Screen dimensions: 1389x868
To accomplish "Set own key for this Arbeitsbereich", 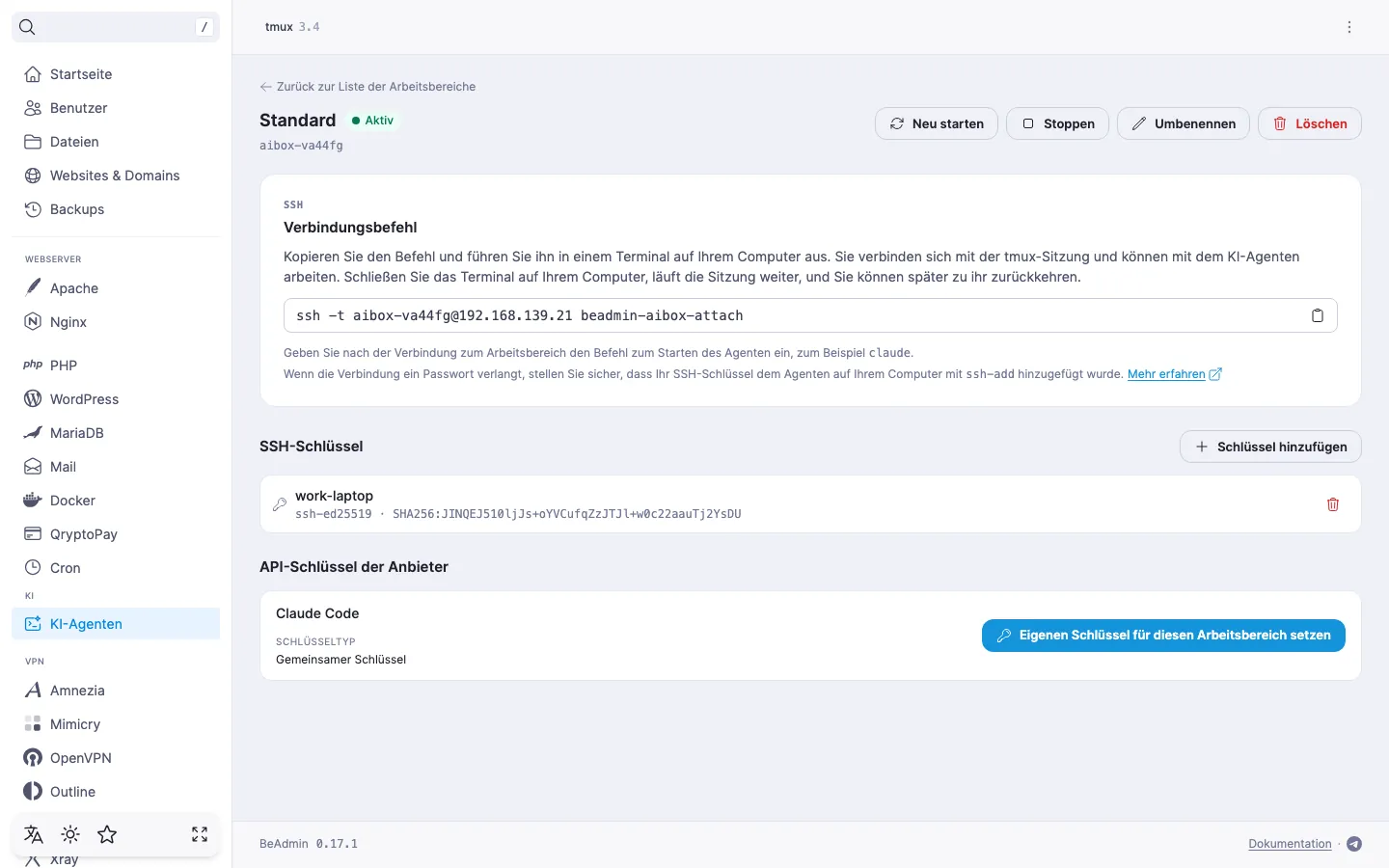I will (1163, 636).
